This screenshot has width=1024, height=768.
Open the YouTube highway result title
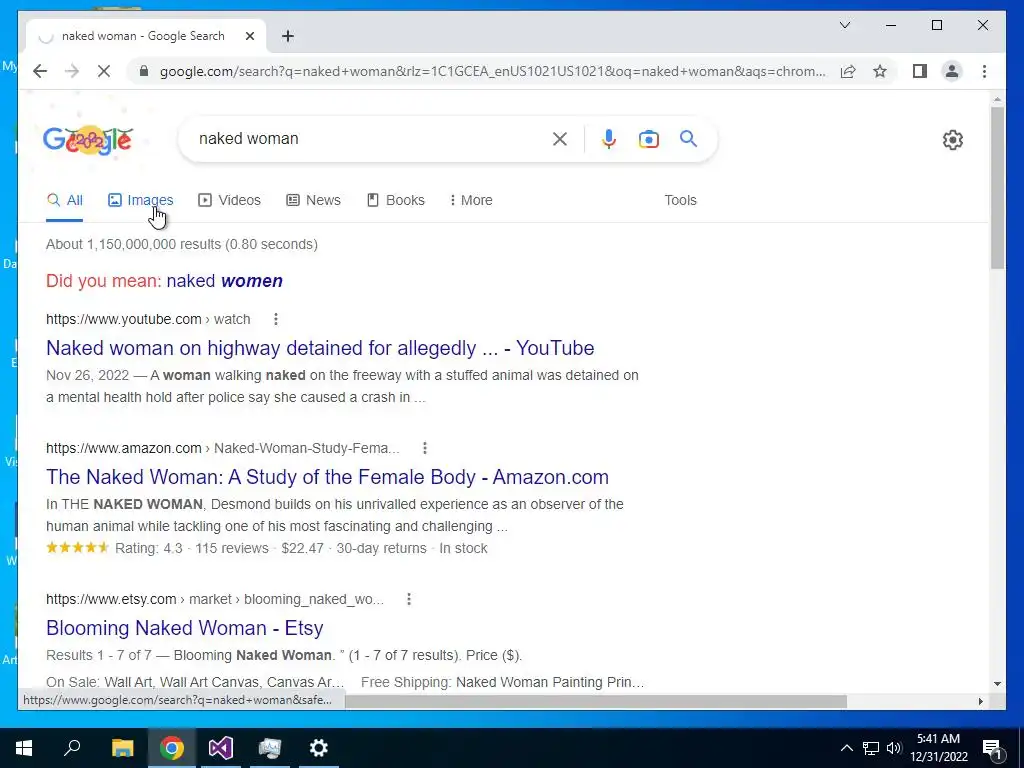click(320, 348)
